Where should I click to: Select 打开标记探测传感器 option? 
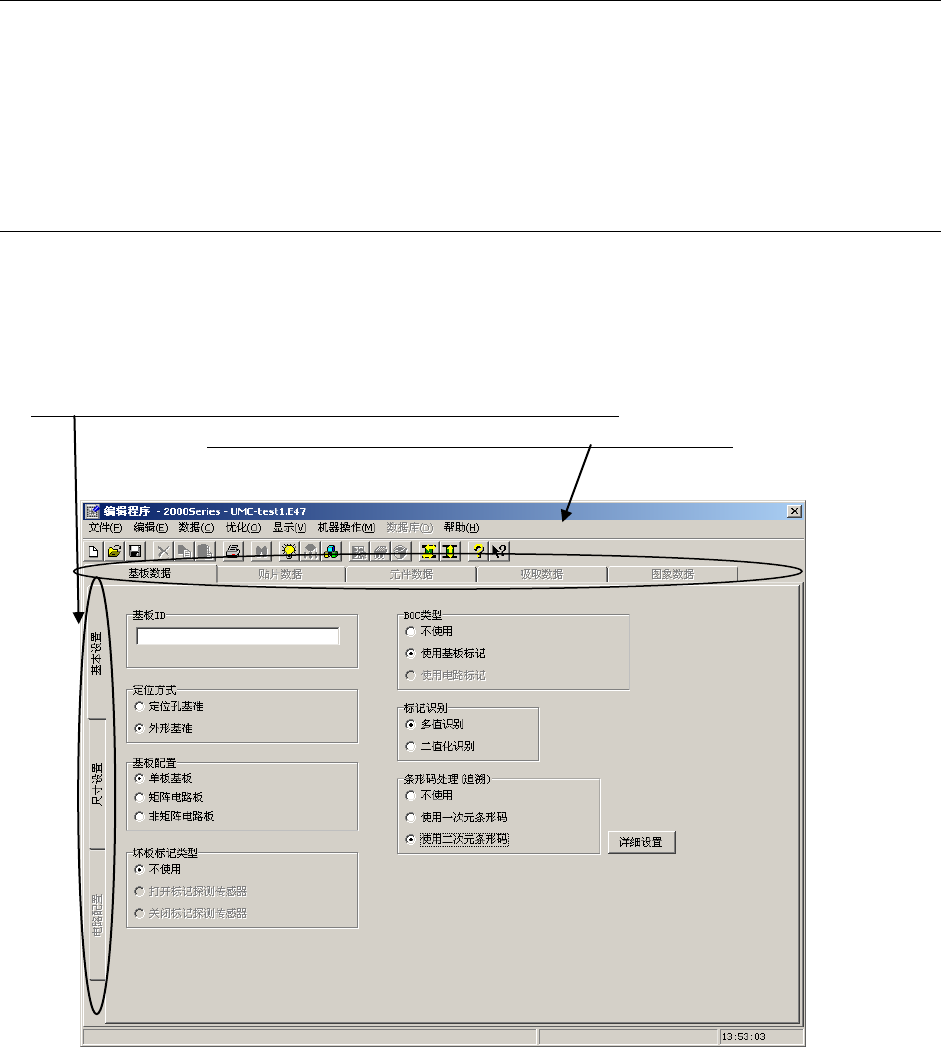tap(191, 891)
